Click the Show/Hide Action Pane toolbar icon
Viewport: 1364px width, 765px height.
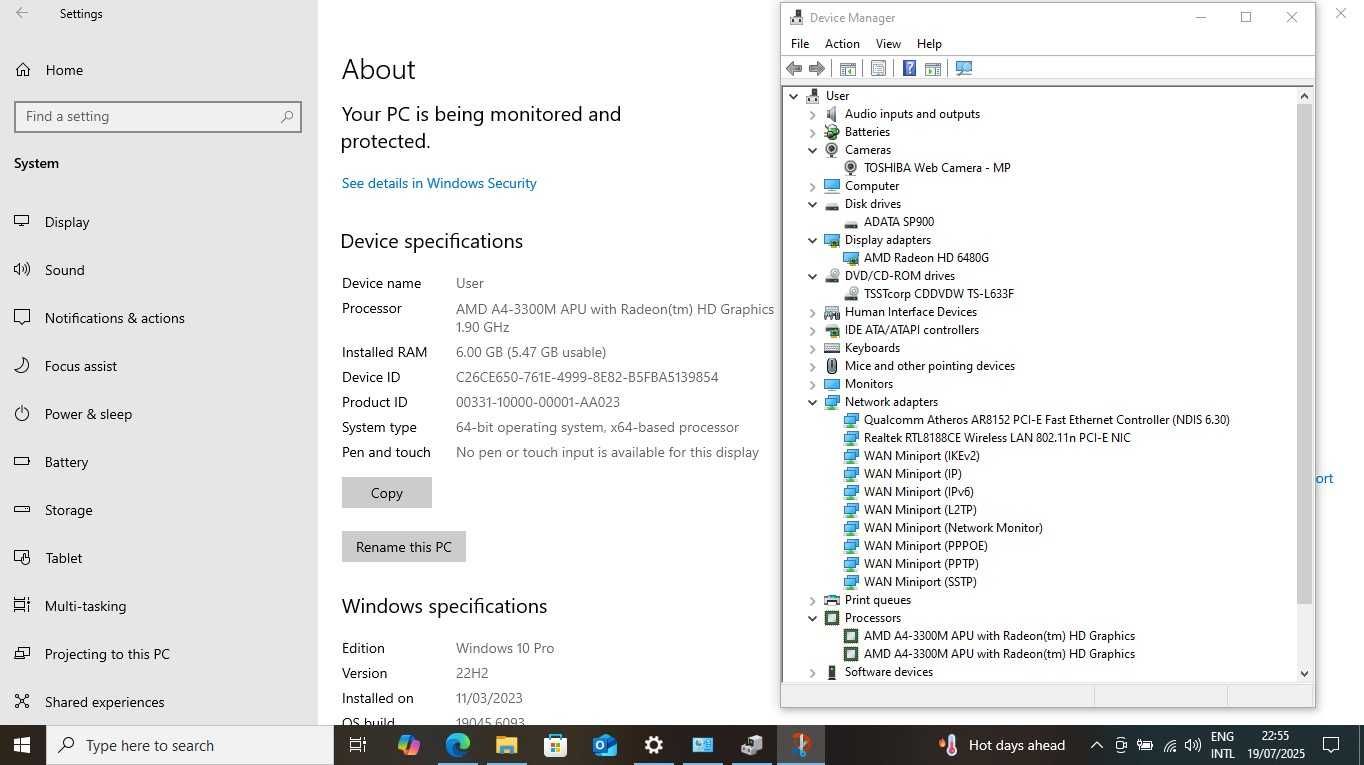pyautogui.click(x=932, y=68)
